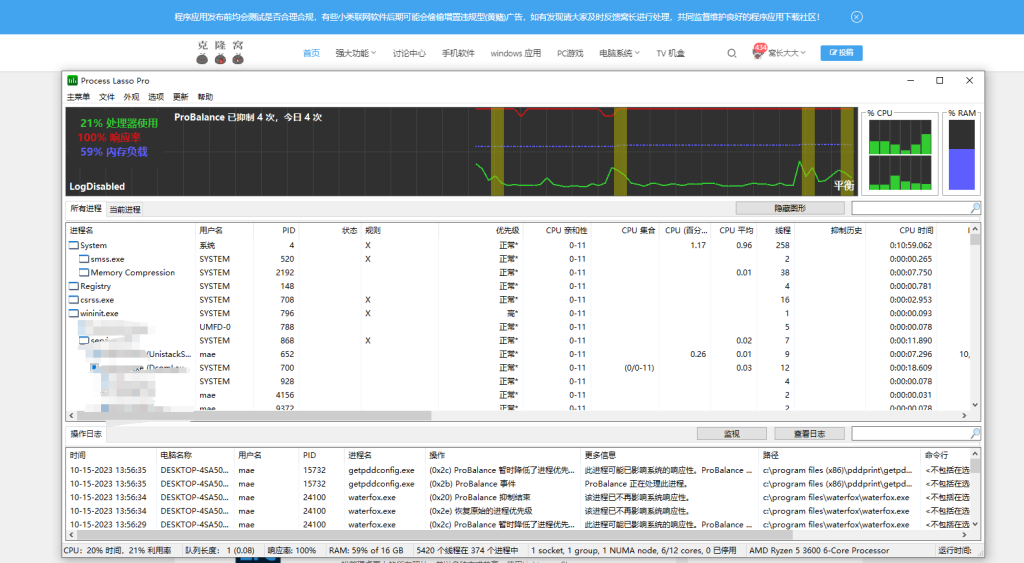Click the 监视 button

coord(731,434)
